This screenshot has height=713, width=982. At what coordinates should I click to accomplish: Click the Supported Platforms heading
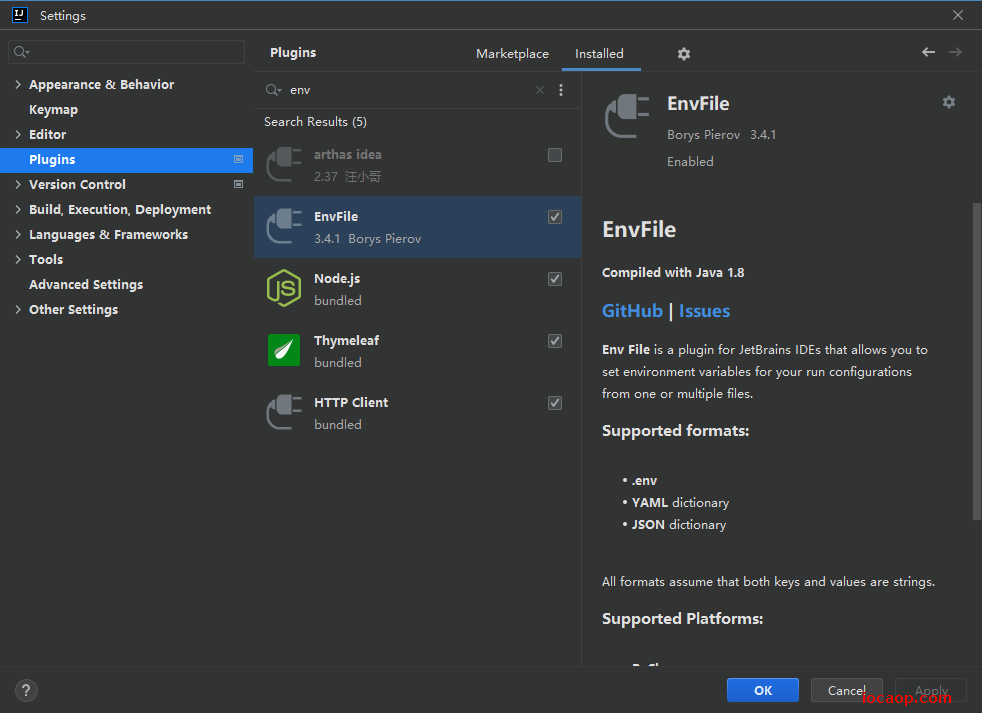(x=682, y=619)
